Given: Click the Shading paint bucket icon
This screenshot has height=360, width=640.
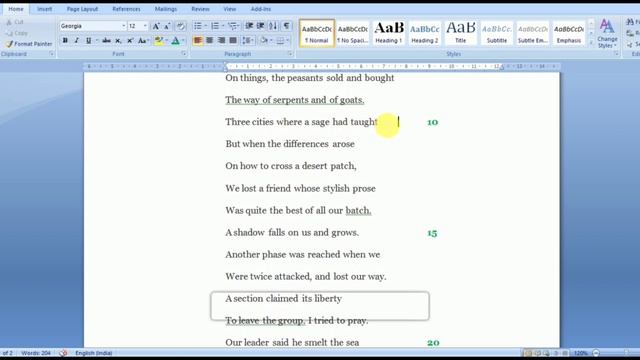Looking at the screenshot, I should 264,40.
